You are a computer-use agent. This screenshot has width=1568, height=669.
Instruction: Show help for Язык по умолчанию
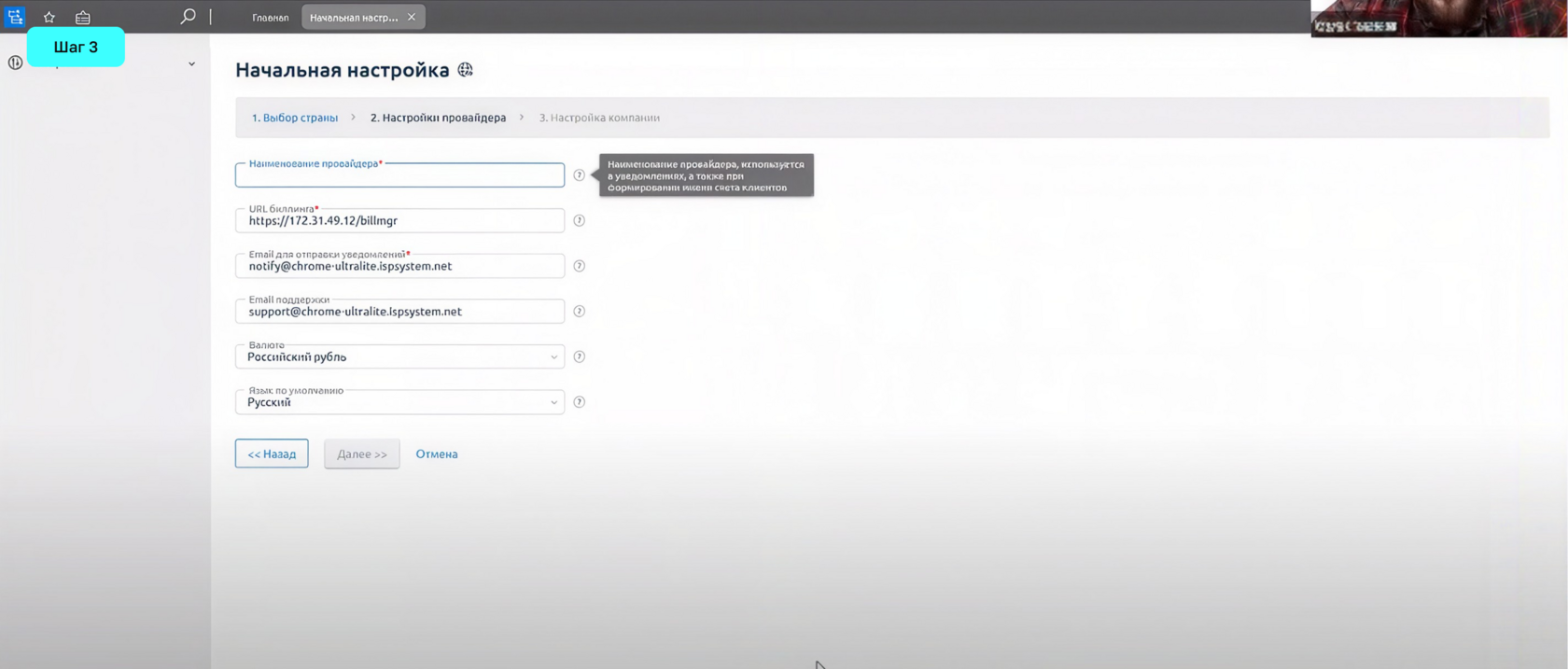click(x=580, y=402)
